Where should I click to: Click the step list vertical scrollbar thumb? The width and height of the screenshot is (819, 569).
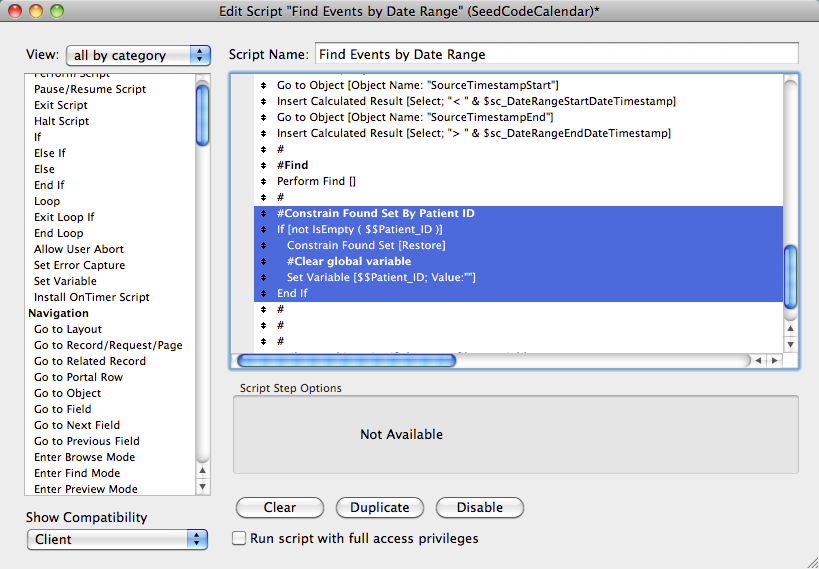(x=203, y=115)
